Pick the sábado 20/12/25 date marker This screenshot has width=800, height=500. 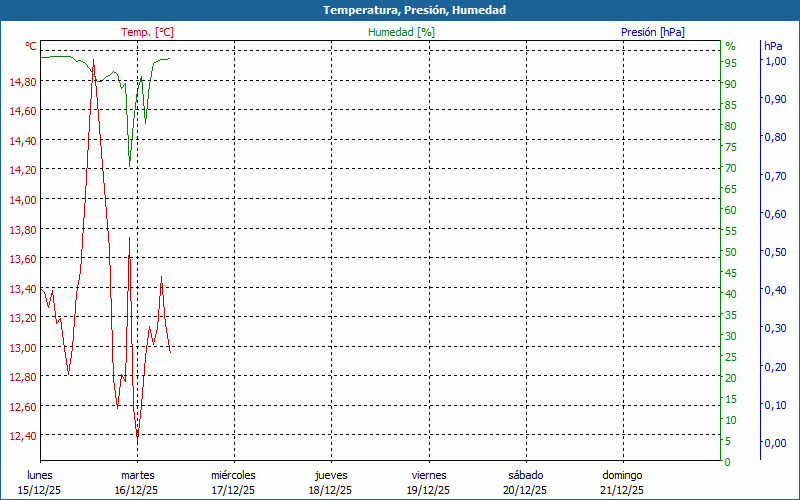click(x=525, y=482)
